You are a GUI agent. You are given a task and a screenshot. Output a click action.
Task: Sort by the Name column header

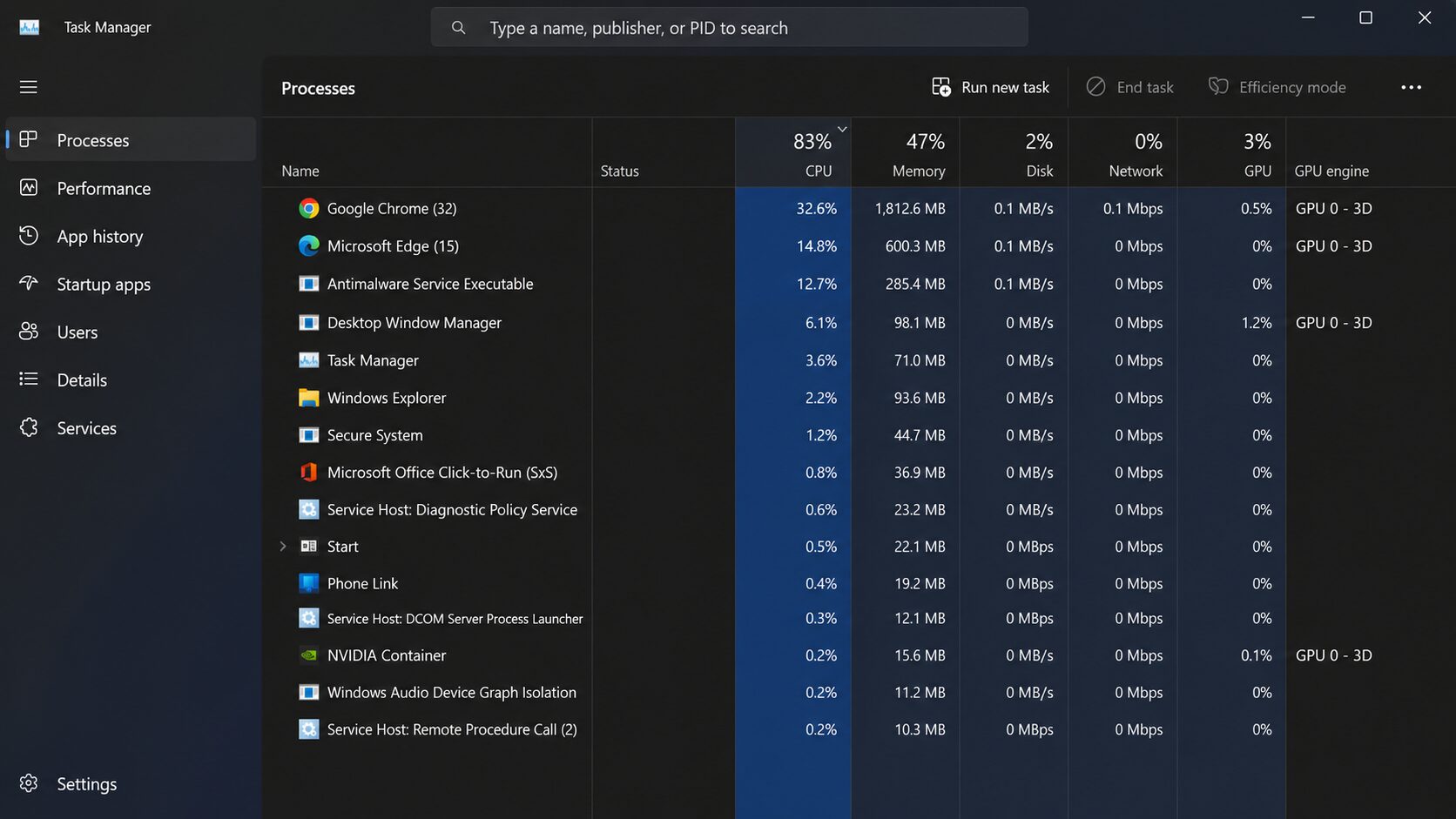tap(428, 153)
